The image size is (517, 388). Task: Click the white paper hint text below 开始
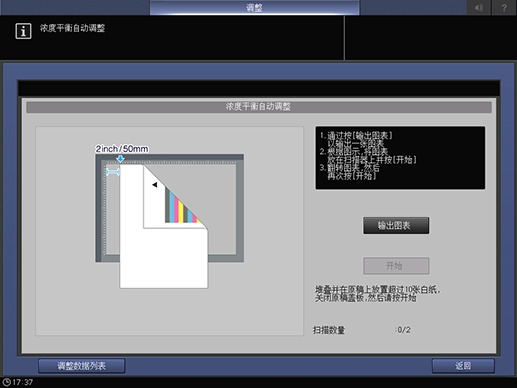pyautogui.click(x=377, y=294)
